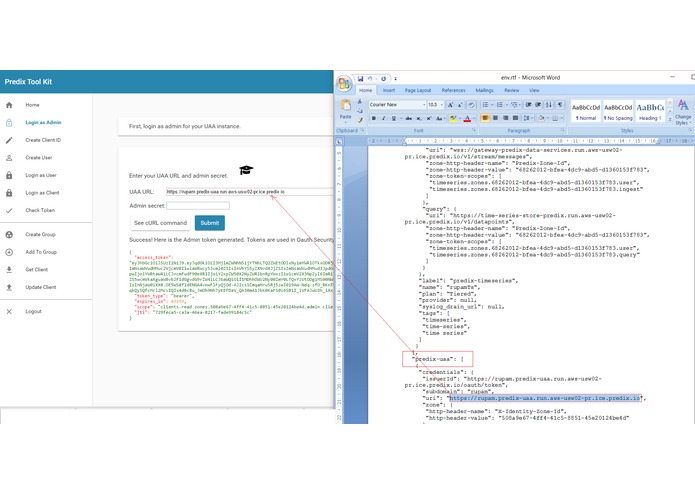Click the Undo icon in Word quick access toolbar
This screenshot has width=695, height=494.
click(x=370, y=79)
